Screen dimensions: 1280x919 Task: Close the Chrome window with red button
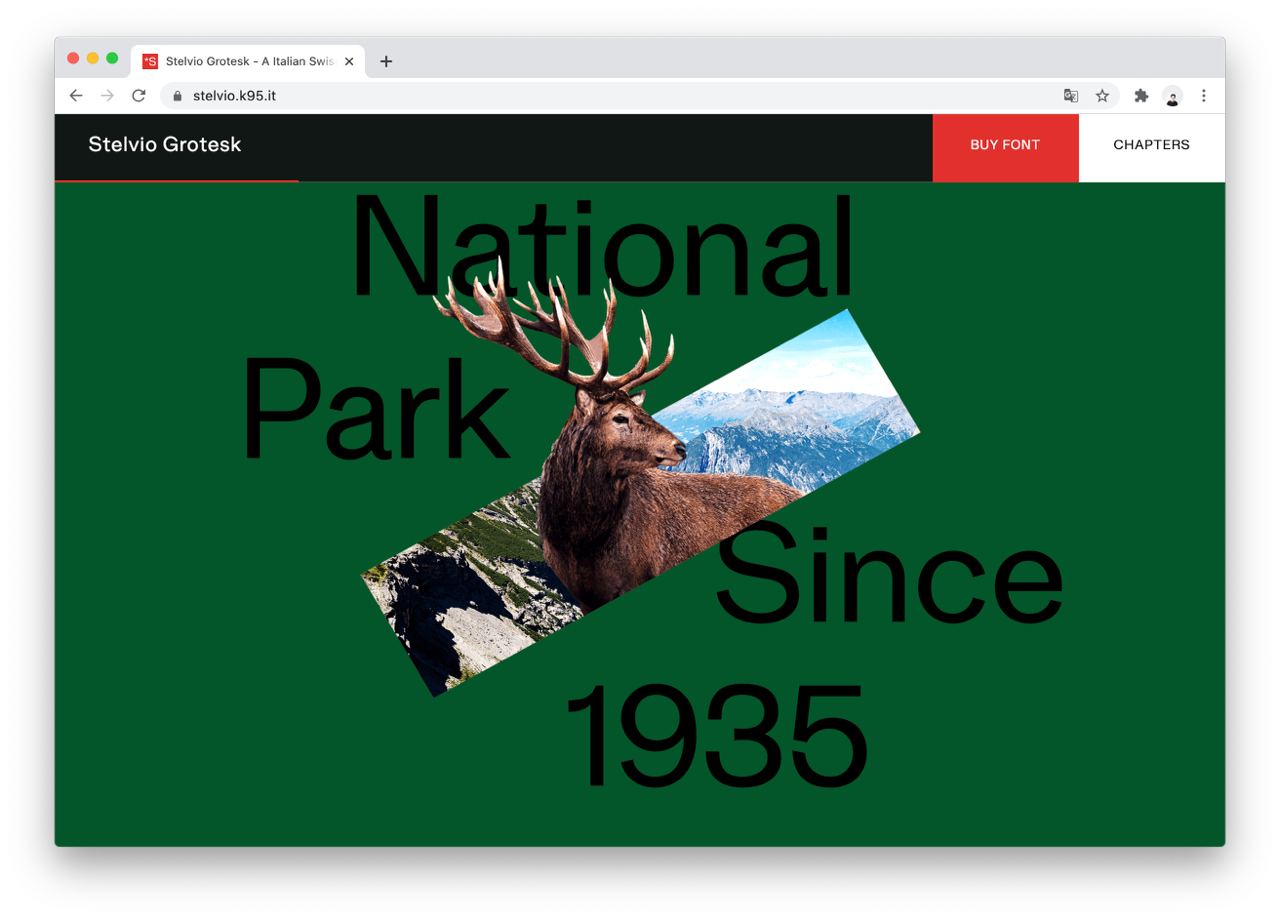pos(73,58)
